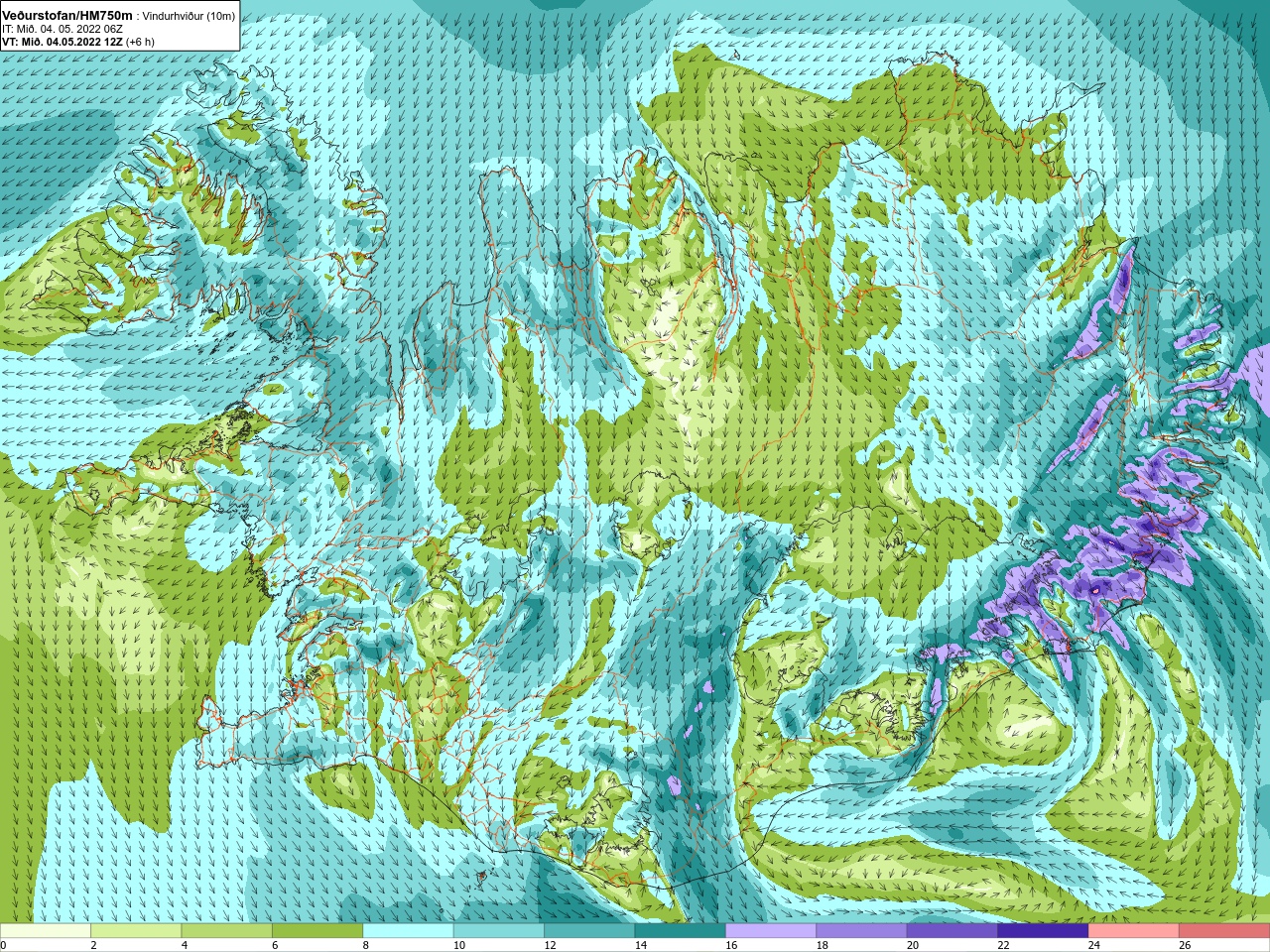Select the turquoise 10–12 legend swatch
Screen dimensions: 1270x952
(x=499, y=931)
